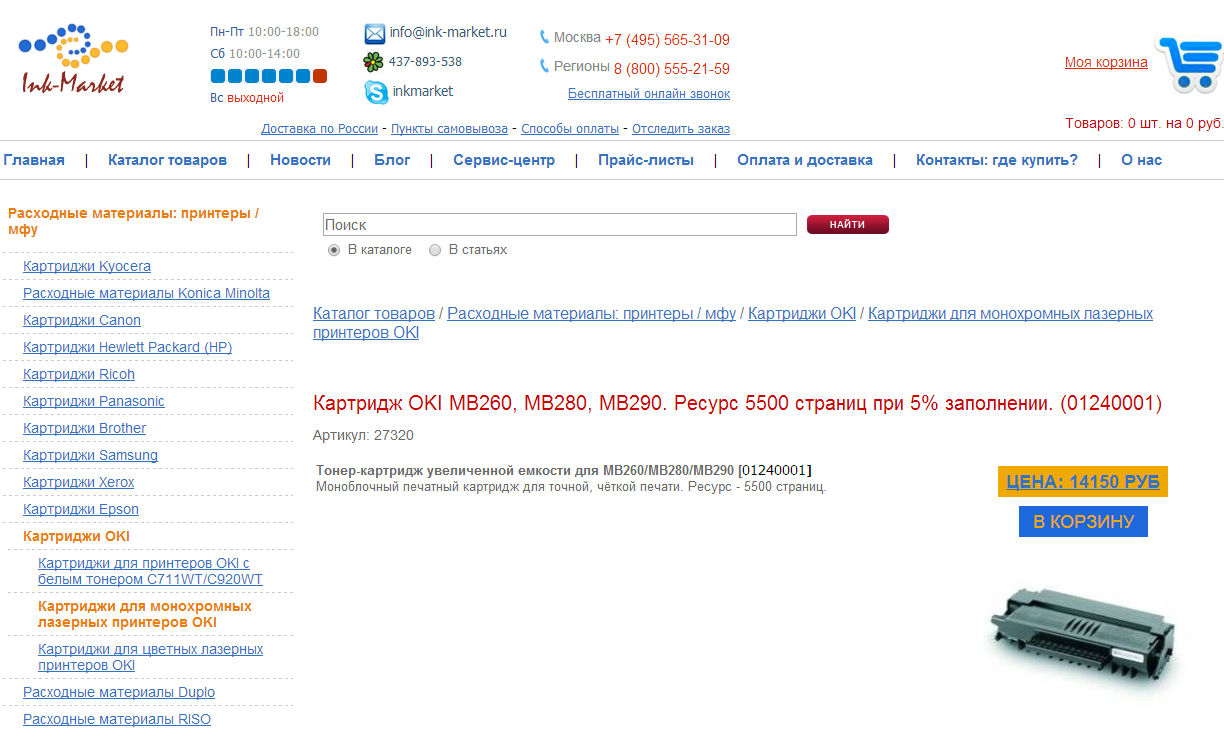Open 'Способы оплаты' link
Image resolution: width=1224 pixels, height=747 pixels.
[x=570, y=129]
